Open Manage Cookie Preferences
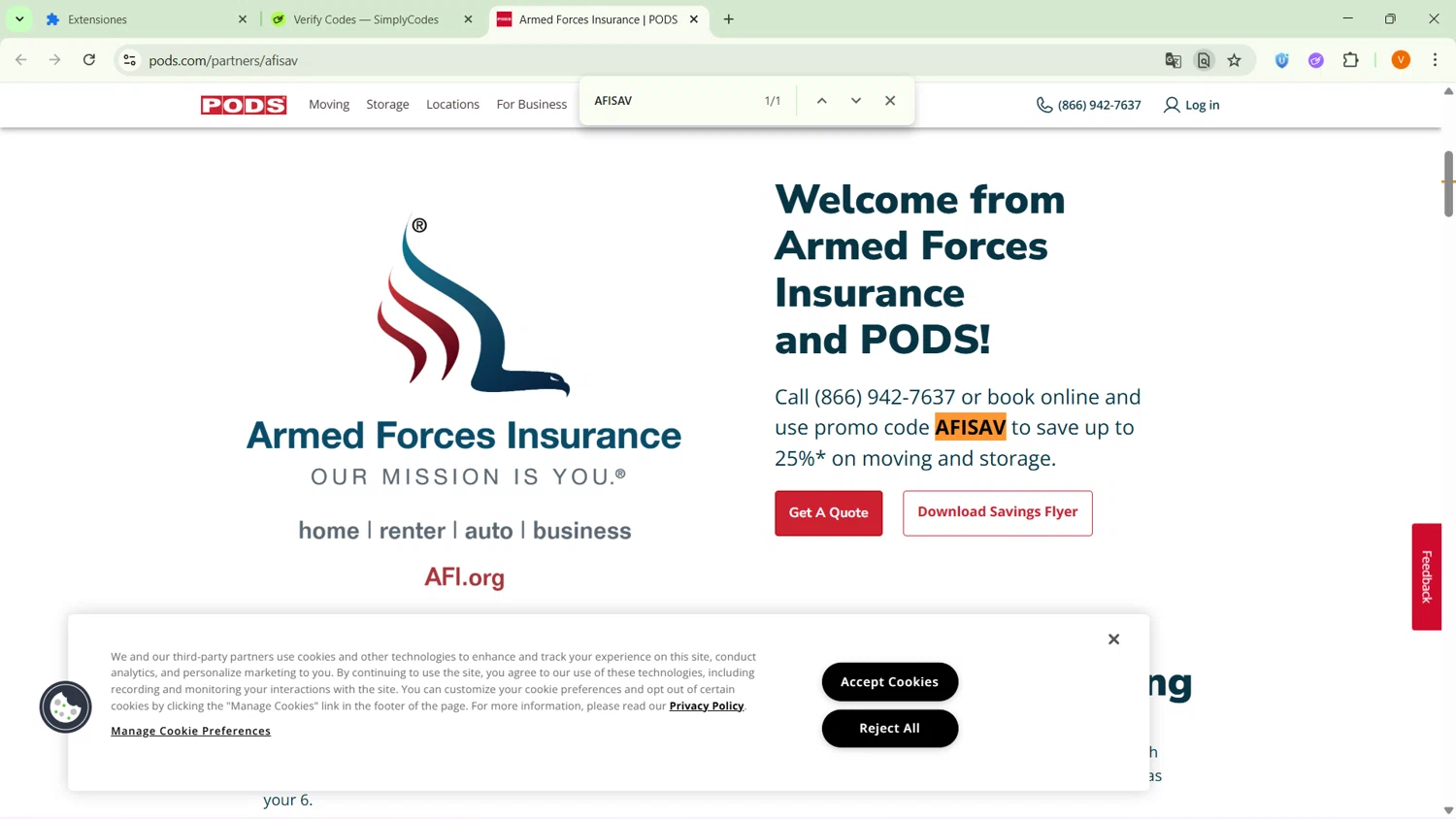The height and width of the screenshot is (819, 1456). point(190,731)
